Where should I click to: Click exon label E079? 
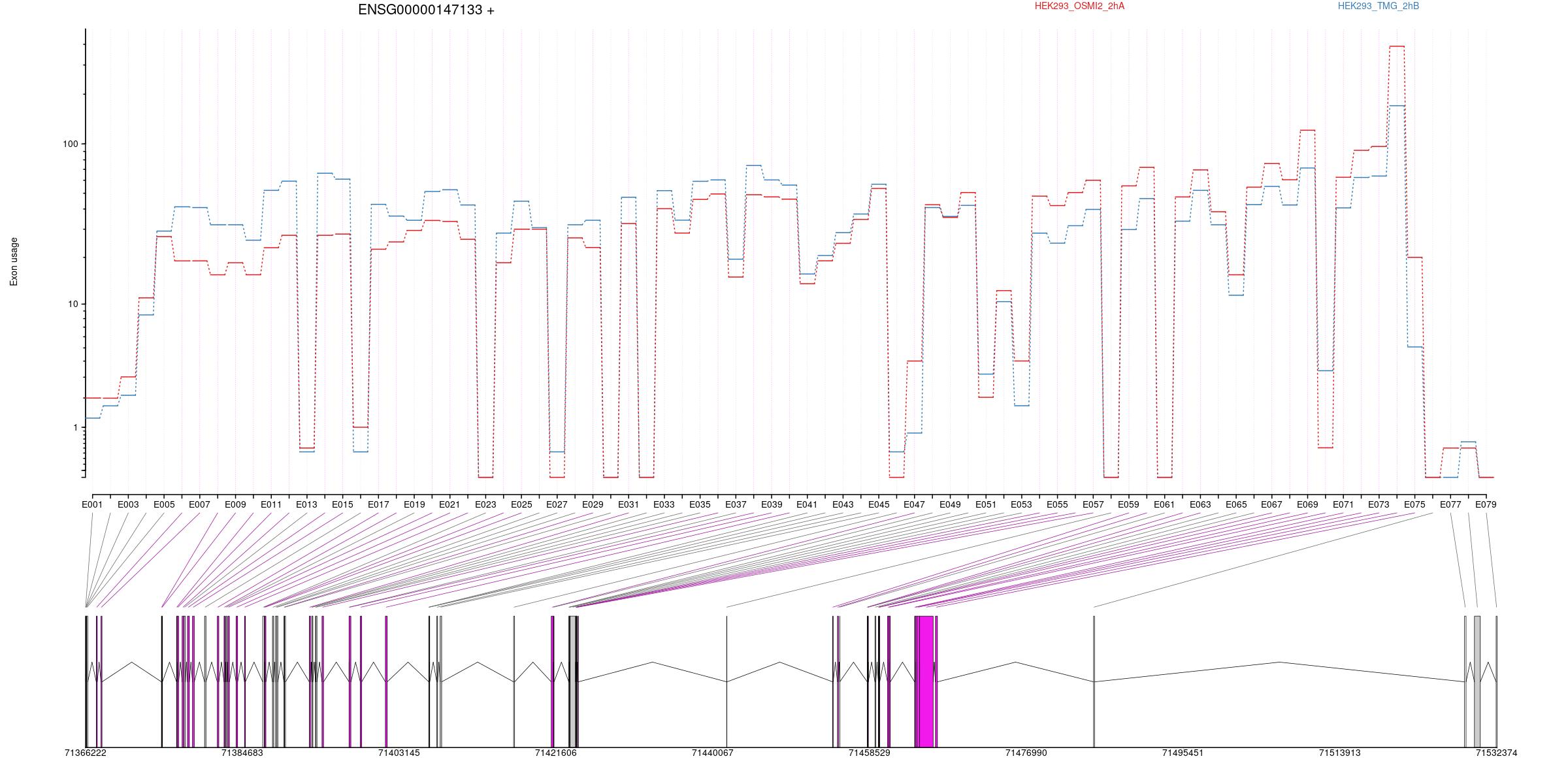pyautogui.click(x=1486, y=504)
